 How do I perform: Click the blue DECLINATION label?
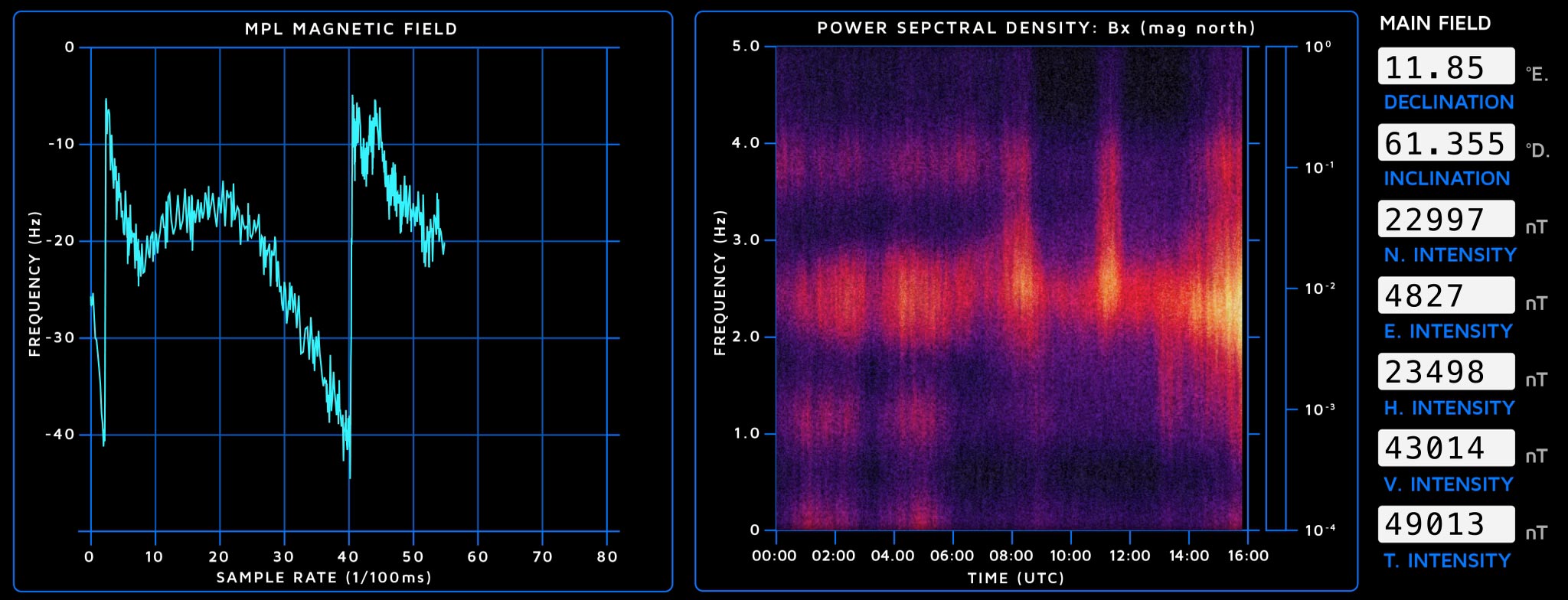[1449, 103]
